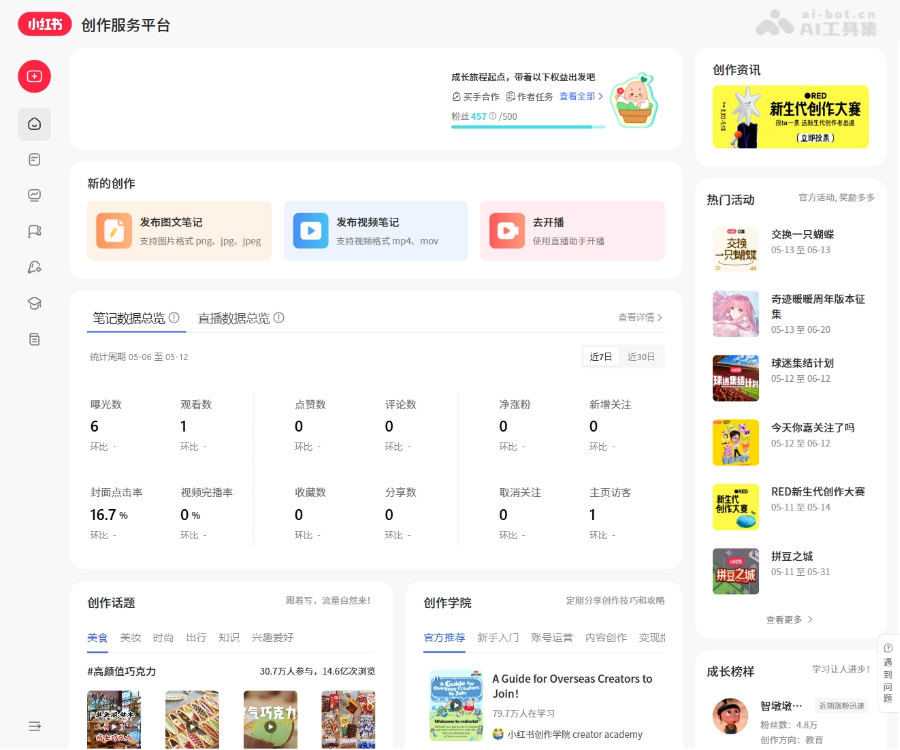Switch to 直播数据总览 tab
This screenshot has height=750, width=900.
pyautogui.click(x=240, y=318)
